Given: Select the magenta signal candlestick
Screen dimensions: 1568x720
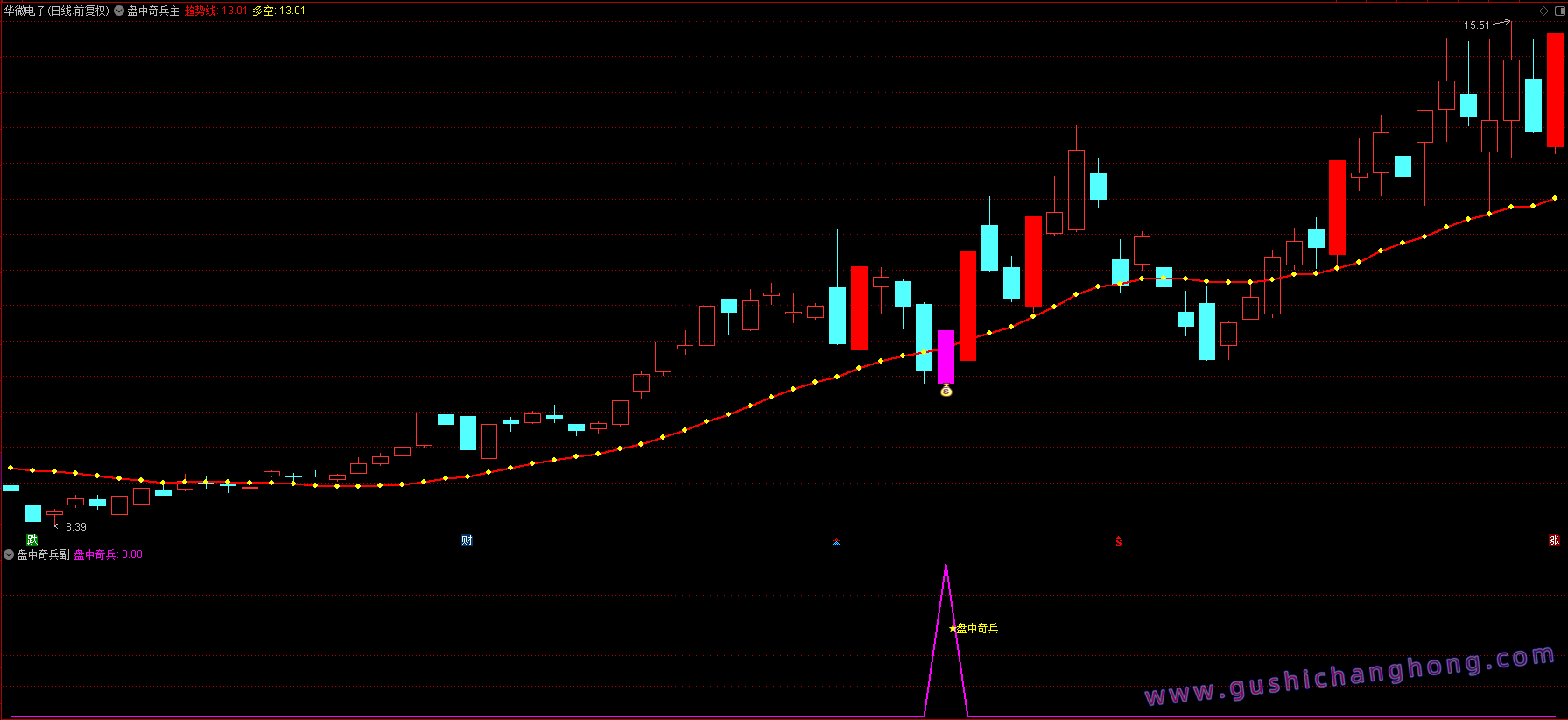Looking at the screenshot, I should (946, 356).
